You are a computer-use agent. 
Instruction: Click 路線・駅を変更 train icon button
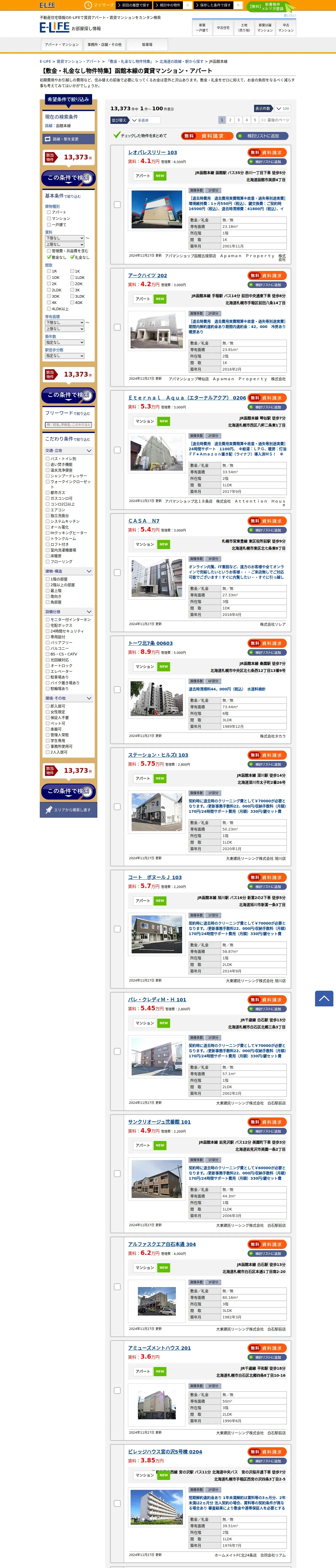tap(68, 139)
